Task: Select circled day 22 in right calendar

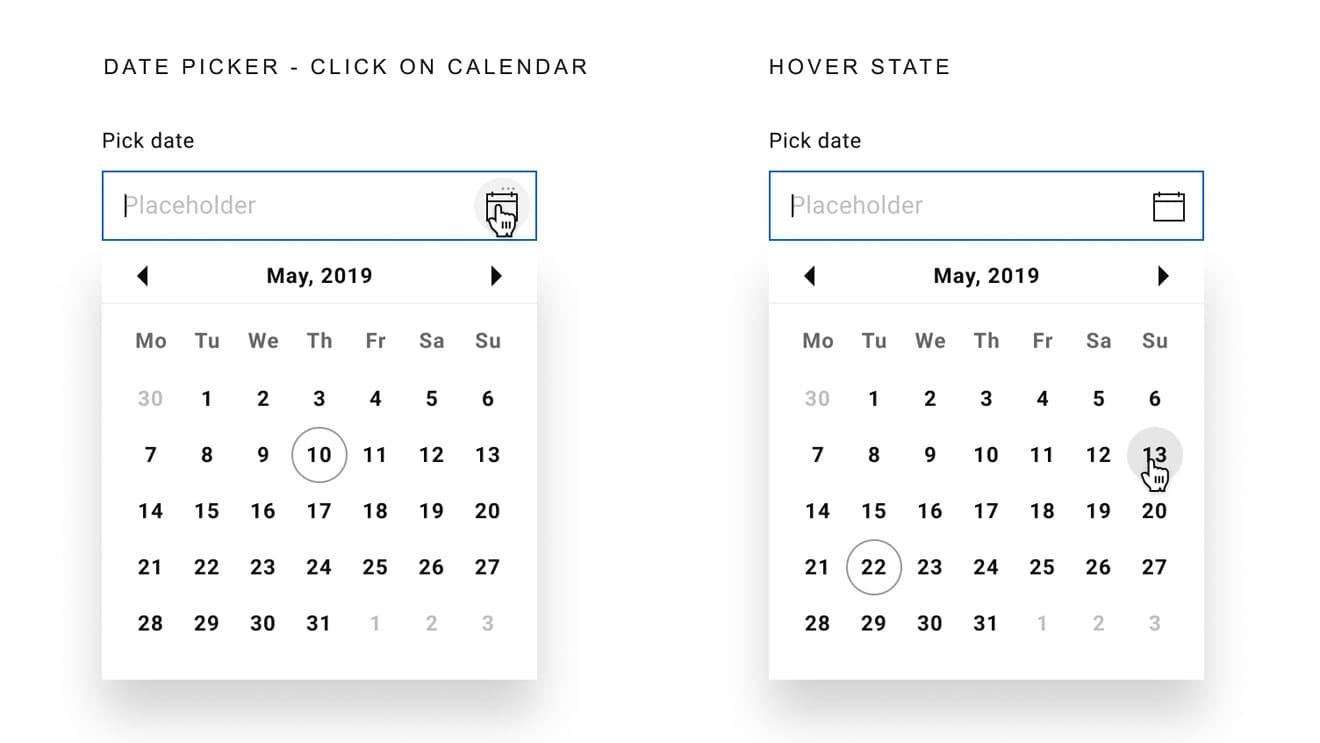Action: 874,567
